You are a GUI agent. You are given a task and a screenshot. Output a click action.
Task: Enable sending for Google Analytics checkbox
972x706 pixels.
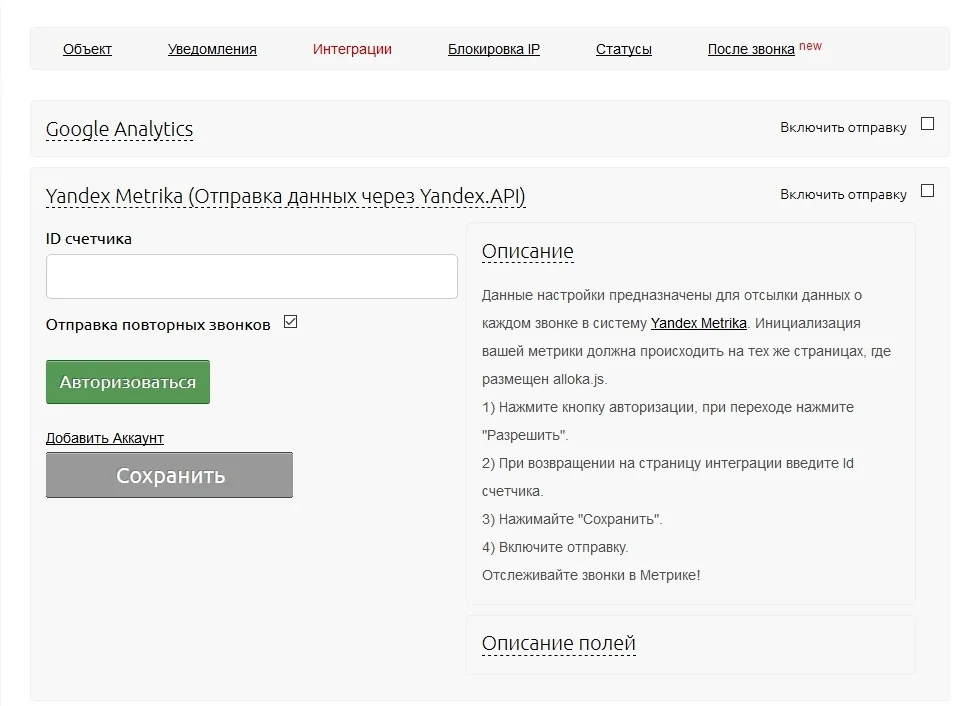click(927, 124)
